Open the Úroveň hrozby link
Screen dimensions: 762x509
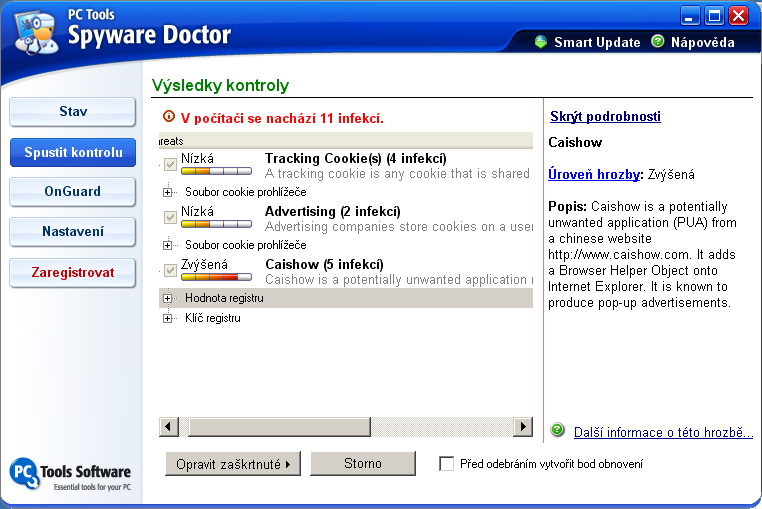(593, 174)
